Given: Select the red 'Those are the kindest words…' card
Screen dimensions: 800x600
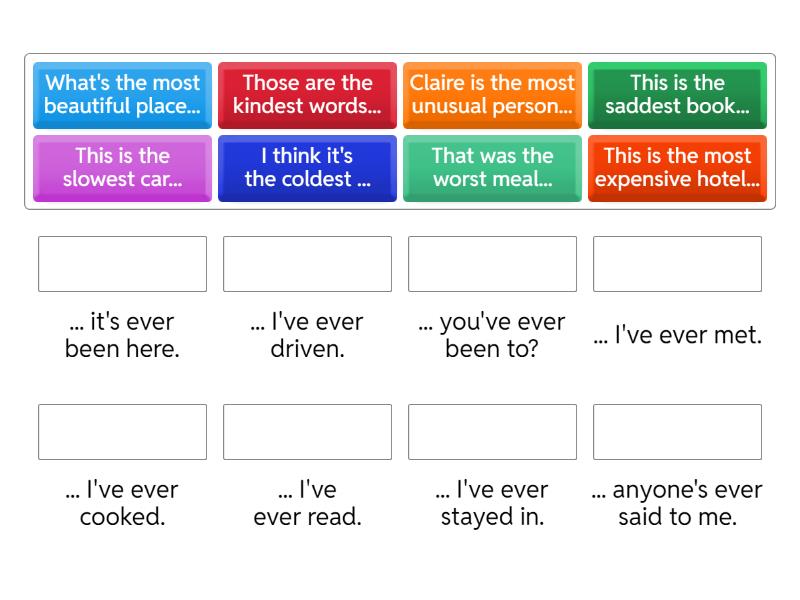Looking at the screenshot, I should (x=307, y=94).
